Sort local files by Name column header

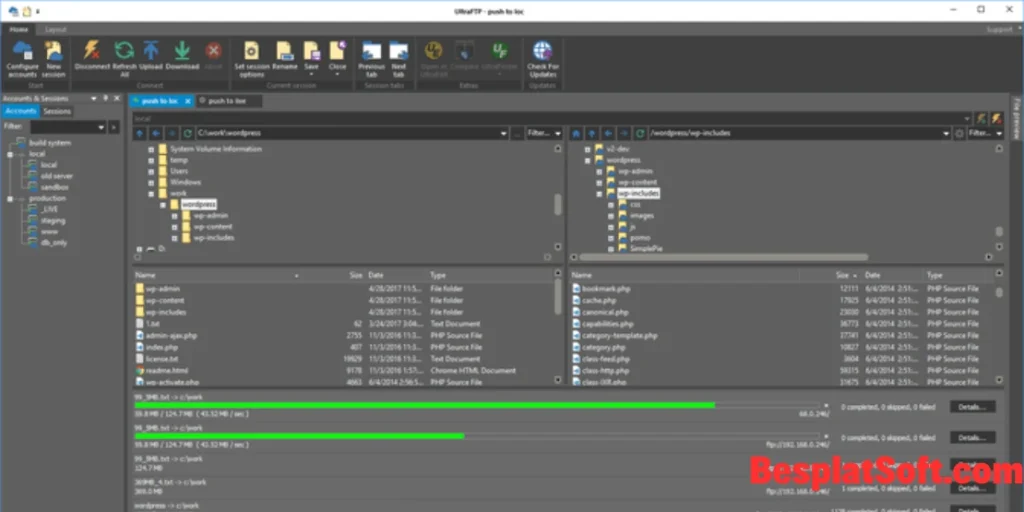pos(145,276)
